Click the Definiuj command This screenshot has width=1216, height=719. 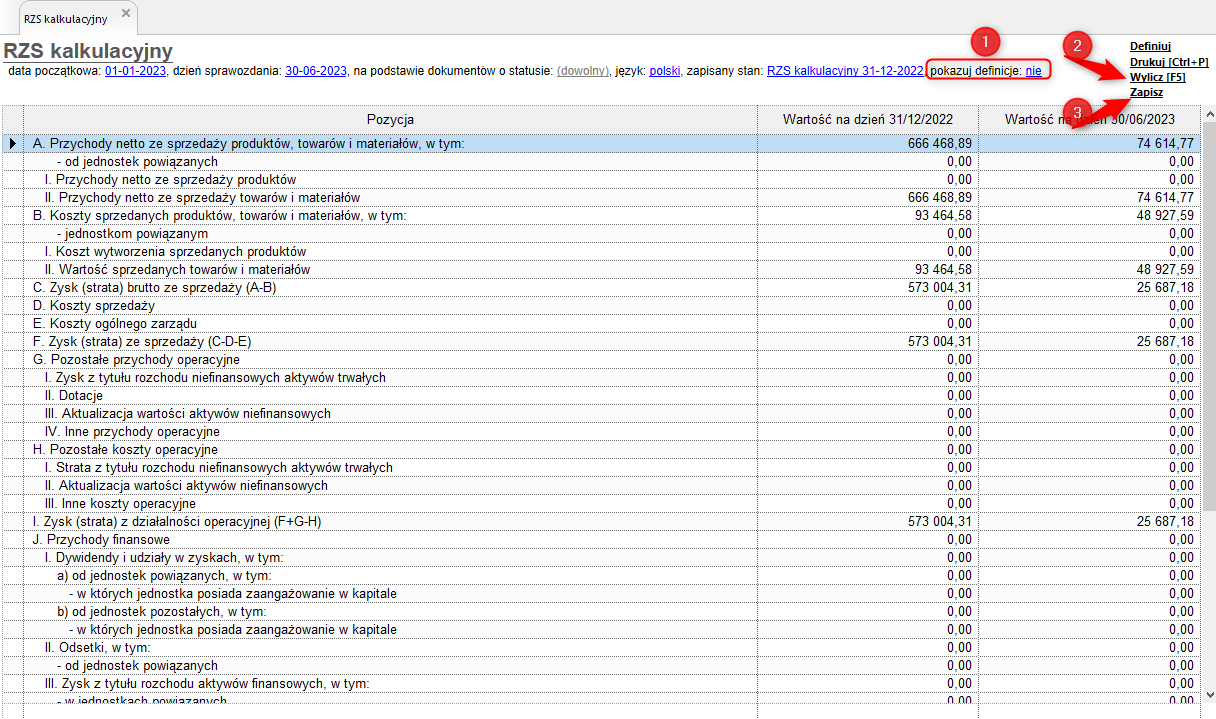click(x=1150, y=46)
